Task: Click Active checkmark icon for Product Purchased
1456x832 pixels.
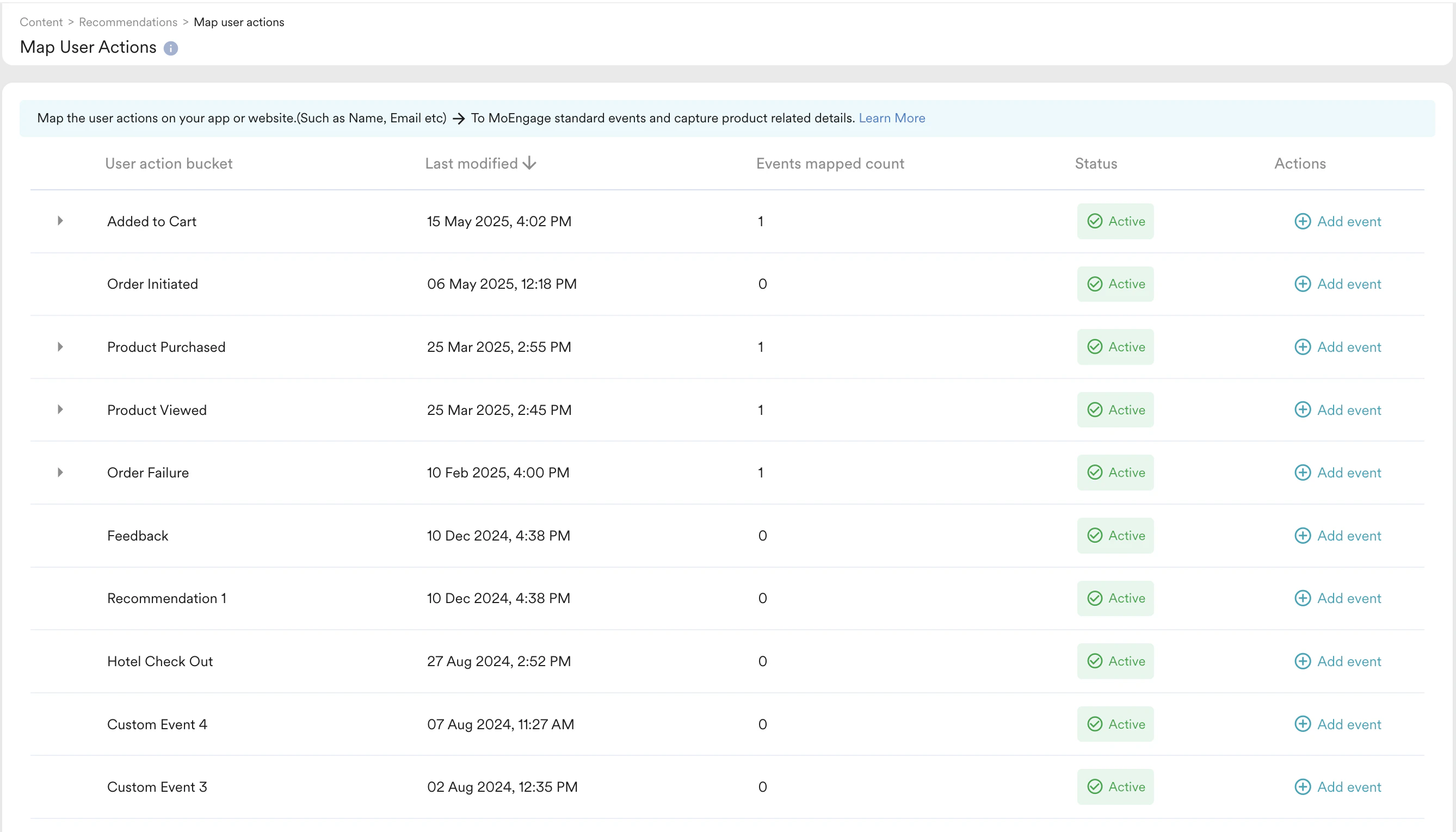Action: point(1094,347)
